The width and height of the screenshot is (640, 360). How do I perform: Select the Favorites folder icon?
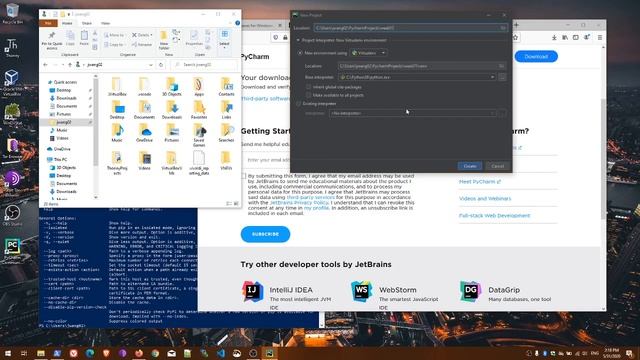pyautogui.click(x=199, y=109)
